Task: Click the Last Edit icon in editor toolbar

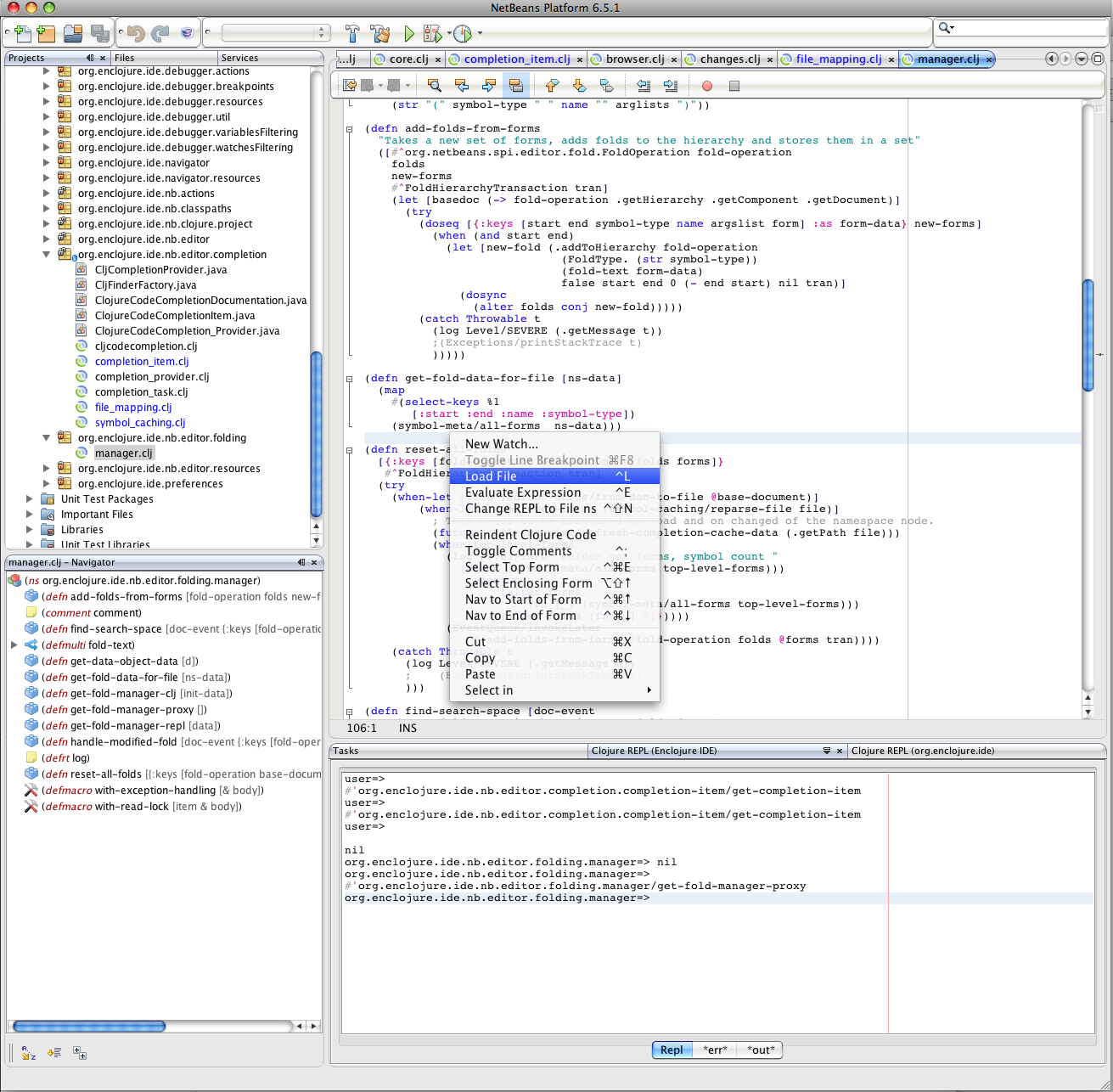Action: (349, 85)
